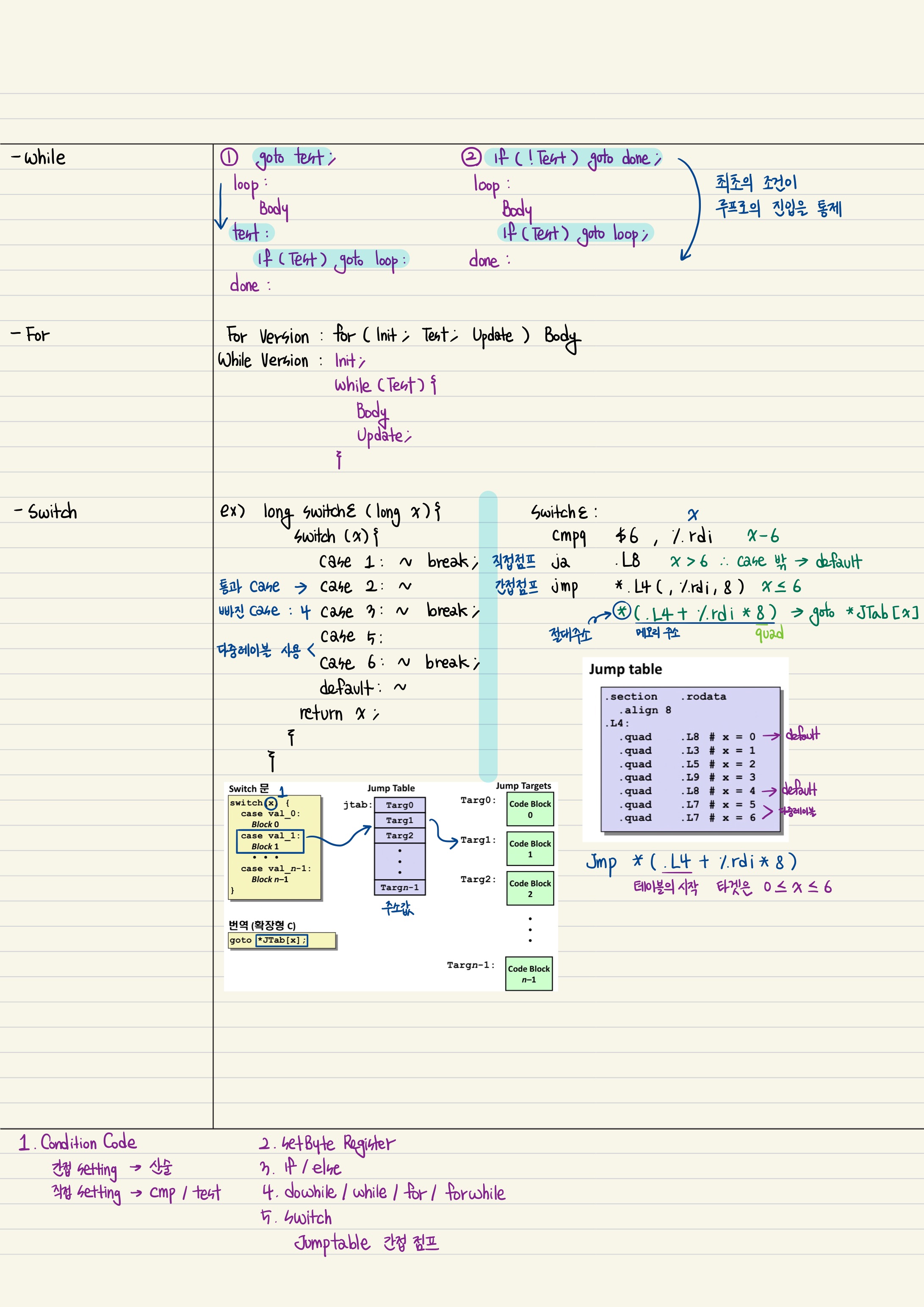924x1307 pixels.
Task: Click the circled x in switch(x) diagram
Action: [x=271, y=803]
